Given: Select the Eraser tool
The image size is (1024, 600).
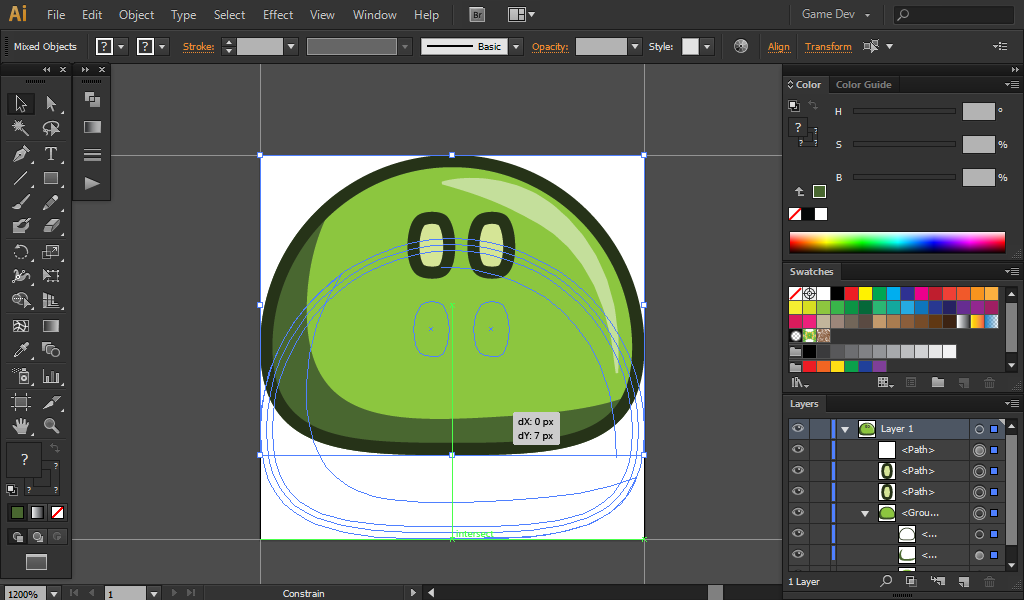Looking at the screenshot, I should tap(51, 226).
